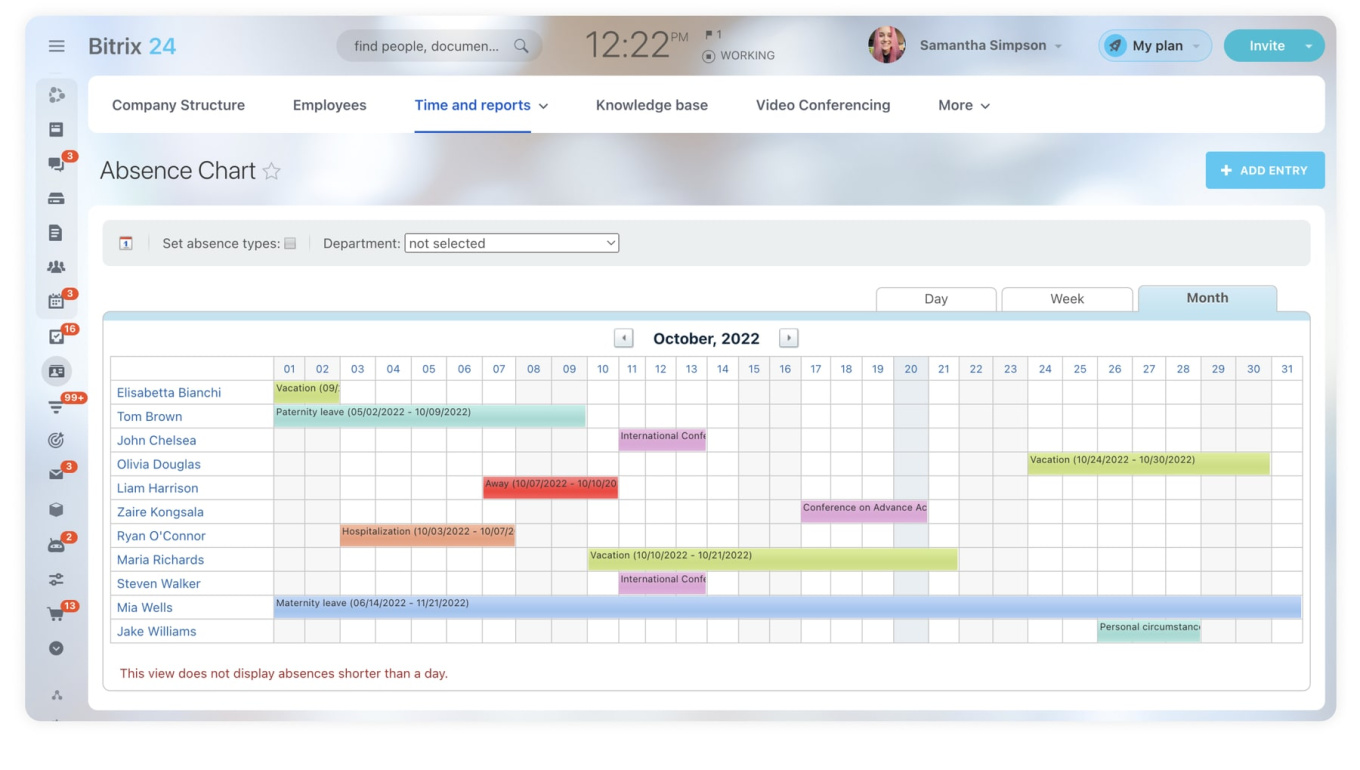
Task: Click the ADD ENTRY button
Action: coord(1264,170)
